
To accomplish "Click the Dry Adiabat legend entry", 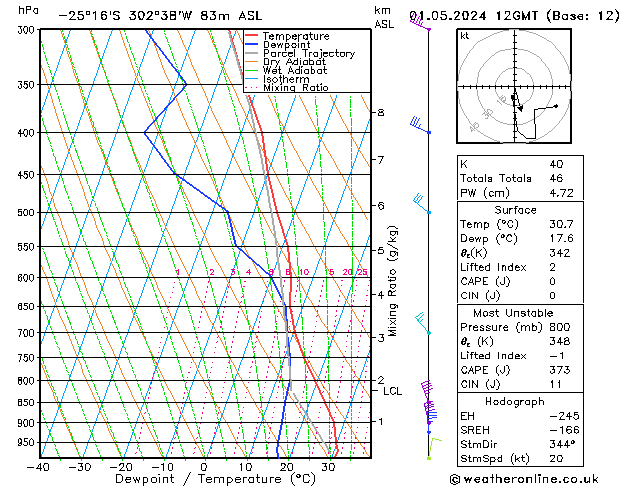I will tap(286, 62).
